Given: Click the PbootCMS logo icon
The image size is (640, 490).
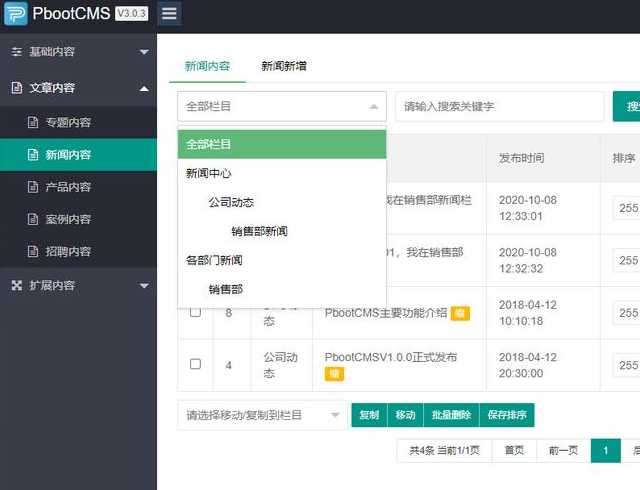Looking at the screenshot, I should 16,13.
